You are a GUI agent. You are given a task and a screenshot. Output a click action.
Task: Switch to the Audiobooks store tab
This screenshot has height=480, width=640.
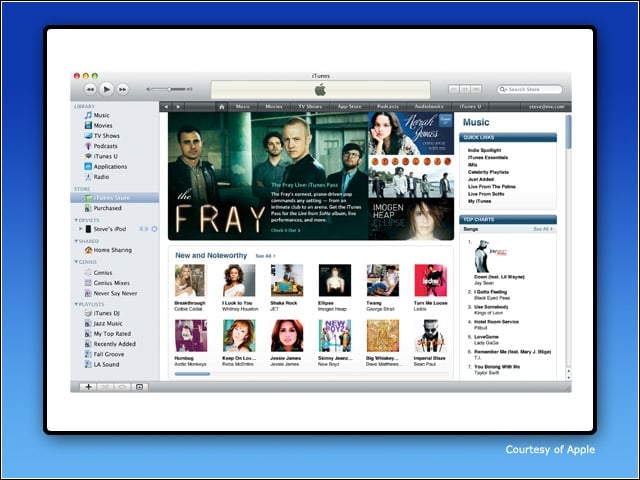point(429,107)
